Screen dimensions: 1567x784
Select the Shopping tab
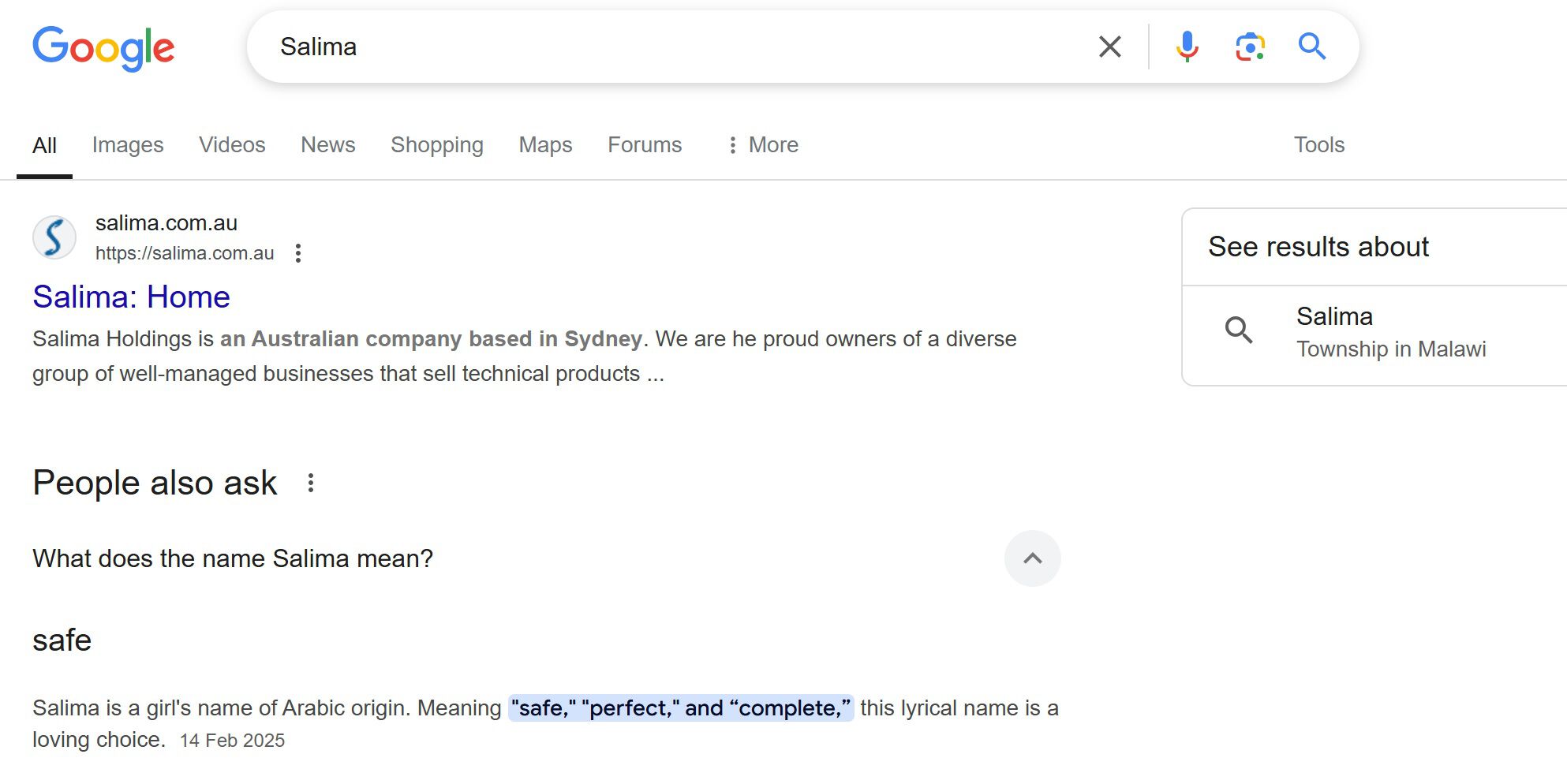tap(437, 145)
